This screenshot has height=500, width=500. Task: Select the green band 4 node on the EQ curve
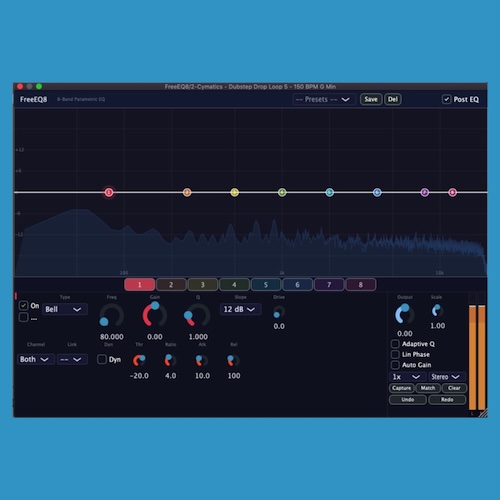pos(282,192)
